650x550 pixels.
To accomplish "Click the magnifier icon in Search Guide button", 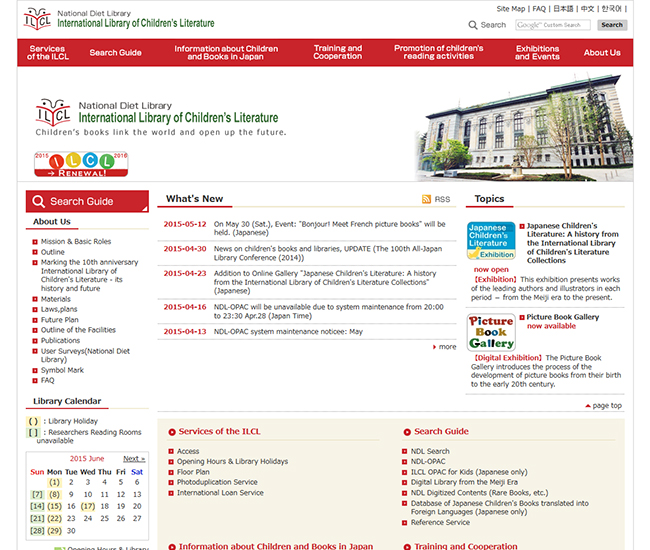I will pos(38,201).
